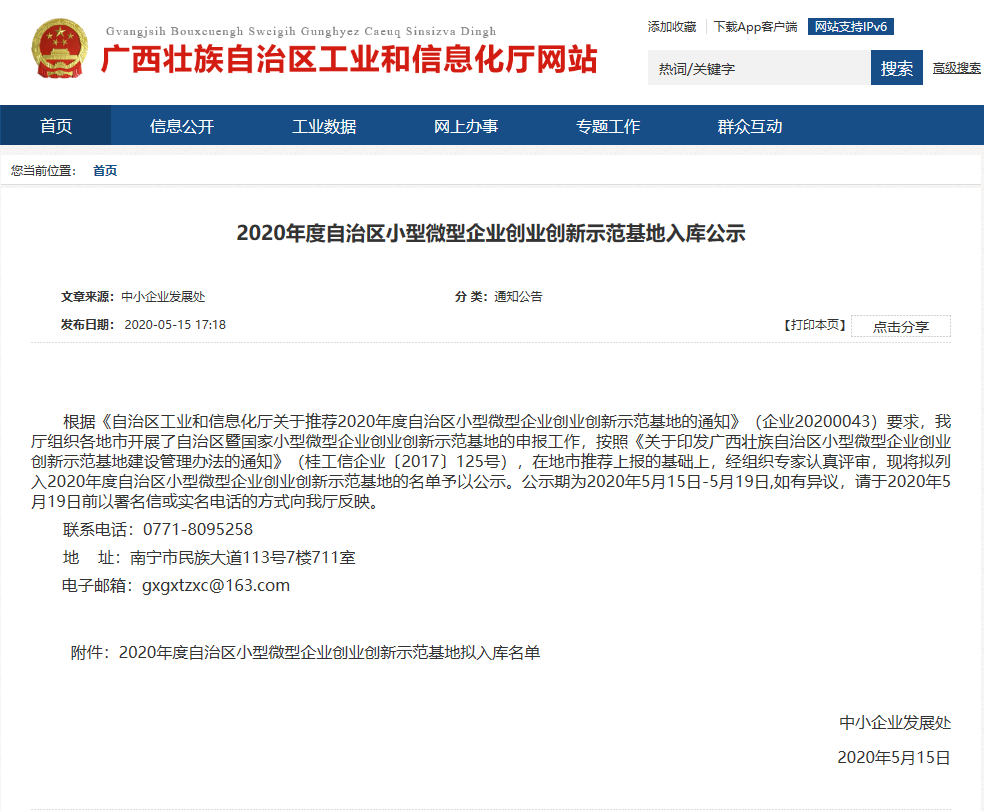Screen dimensions: 984x811
Task: Click the gxgxtzxc@163.com email address
Action: pos(216,586)
